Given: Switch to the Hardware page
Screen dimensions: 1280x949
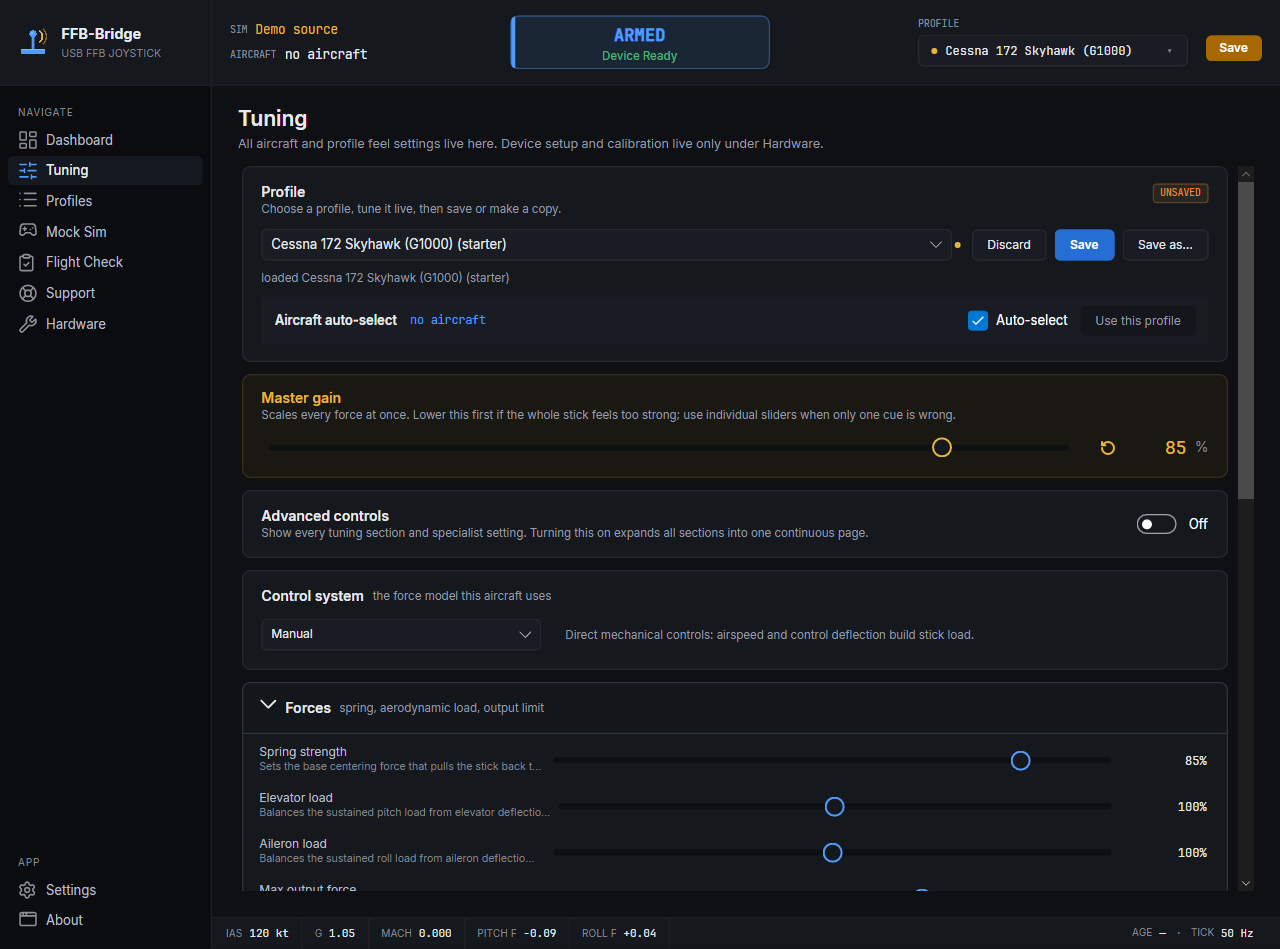Looking at the screenshot, I should click(105, 324).
